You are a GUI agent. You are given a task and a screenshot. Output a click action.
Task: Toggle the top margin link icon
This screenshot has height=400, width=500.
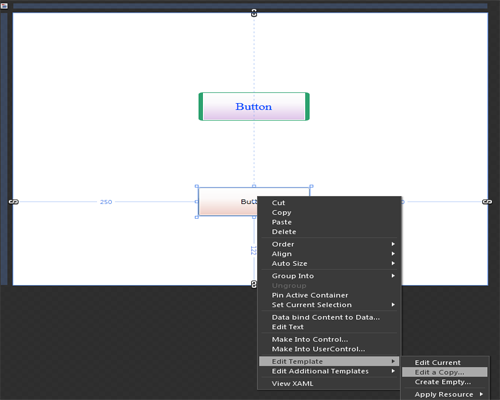coord(254,13)
